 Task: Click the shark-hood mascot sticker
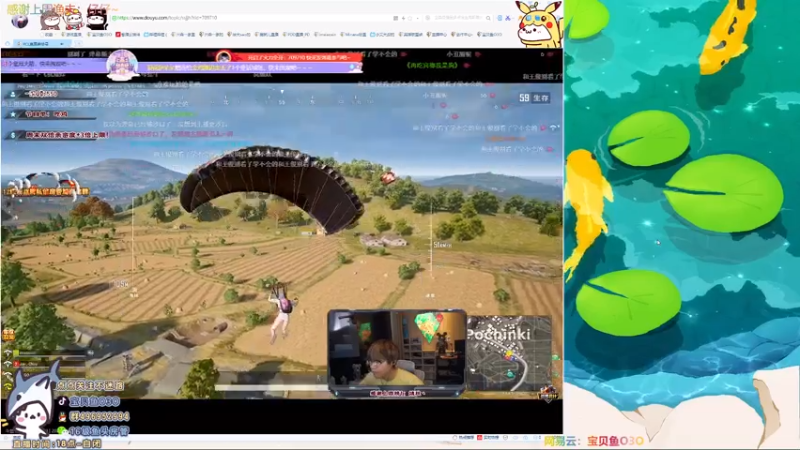31,401
